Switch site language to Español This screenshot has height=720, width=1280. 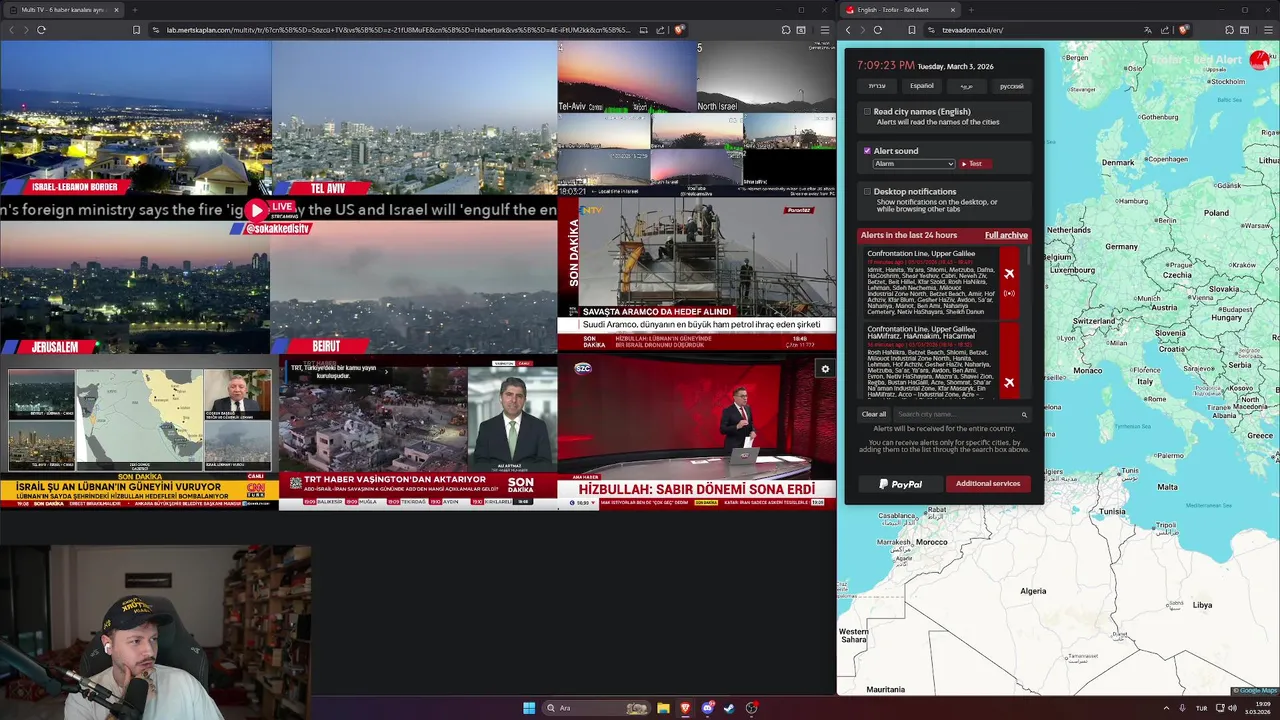click(x=921, y=86)
